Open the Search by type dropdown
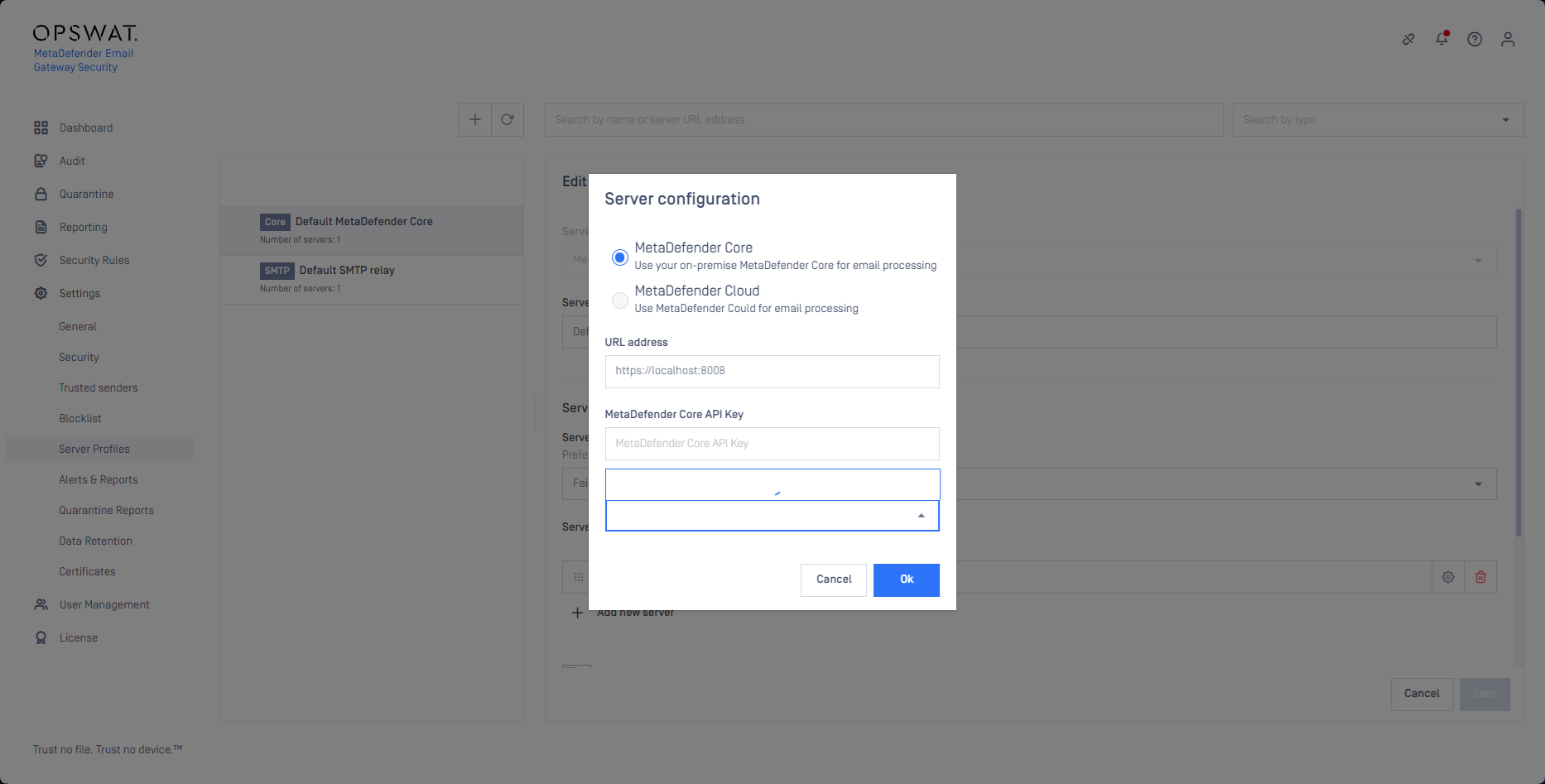The height and width of the screenshot is (784, 1545). point(1378,120)
